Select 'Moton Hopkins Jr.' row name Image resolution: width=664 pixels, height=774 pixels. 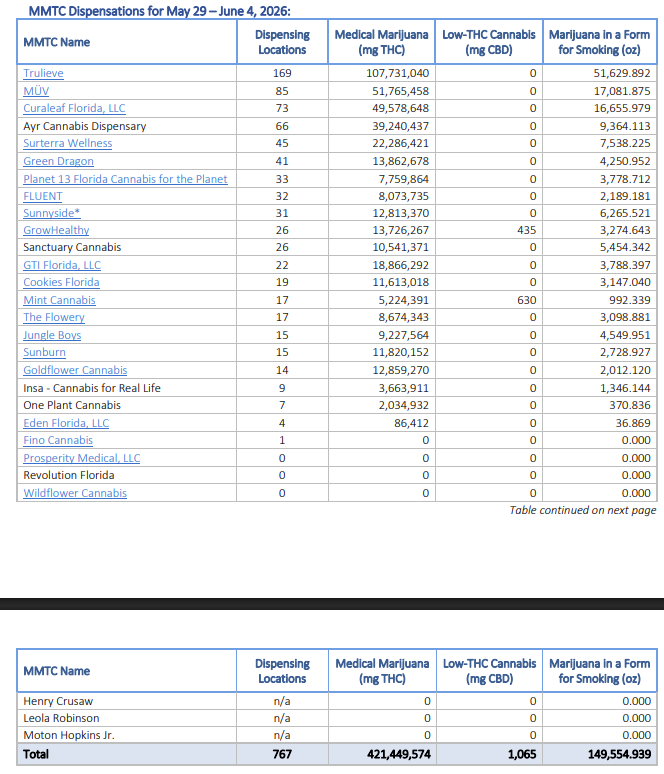(x=69, y=735)
